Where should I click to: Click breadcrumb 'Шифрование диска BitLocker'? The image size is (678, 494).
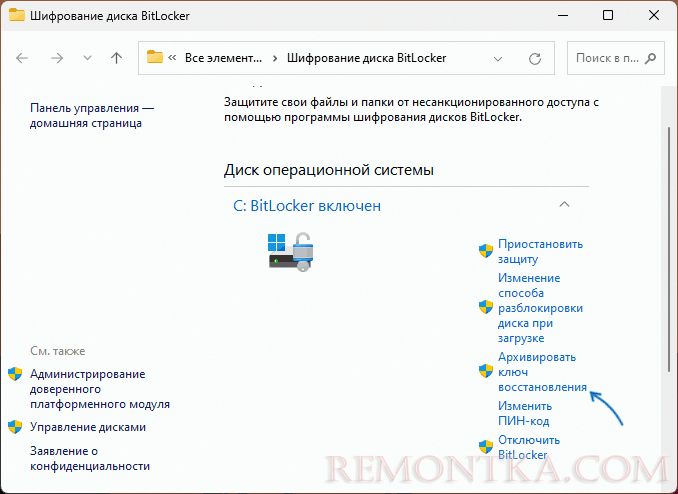click(x=366, y=58)
